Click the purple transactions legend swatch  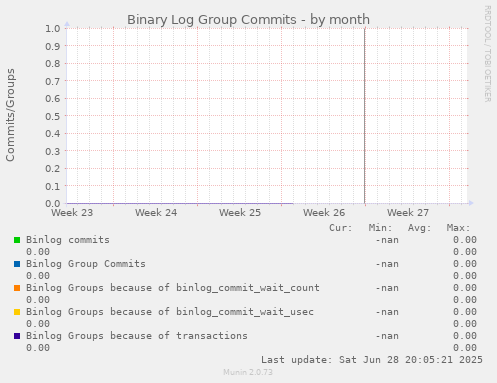(x=17, y=336)
